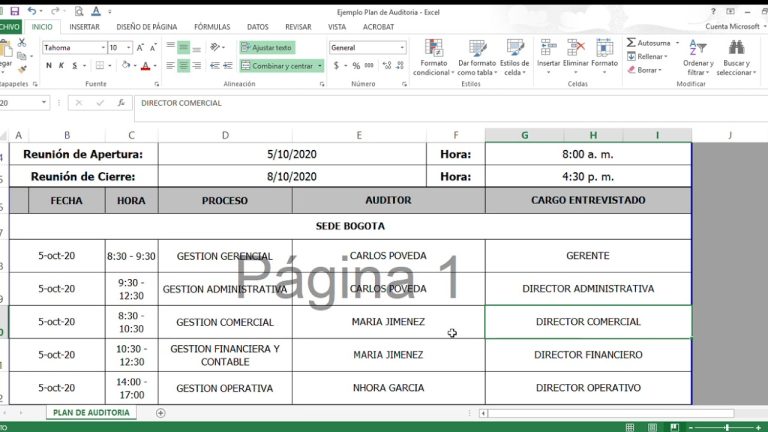Open Formato condicional icon
The width and height of the screenshot is (768, 432).
tap(434, 58)
